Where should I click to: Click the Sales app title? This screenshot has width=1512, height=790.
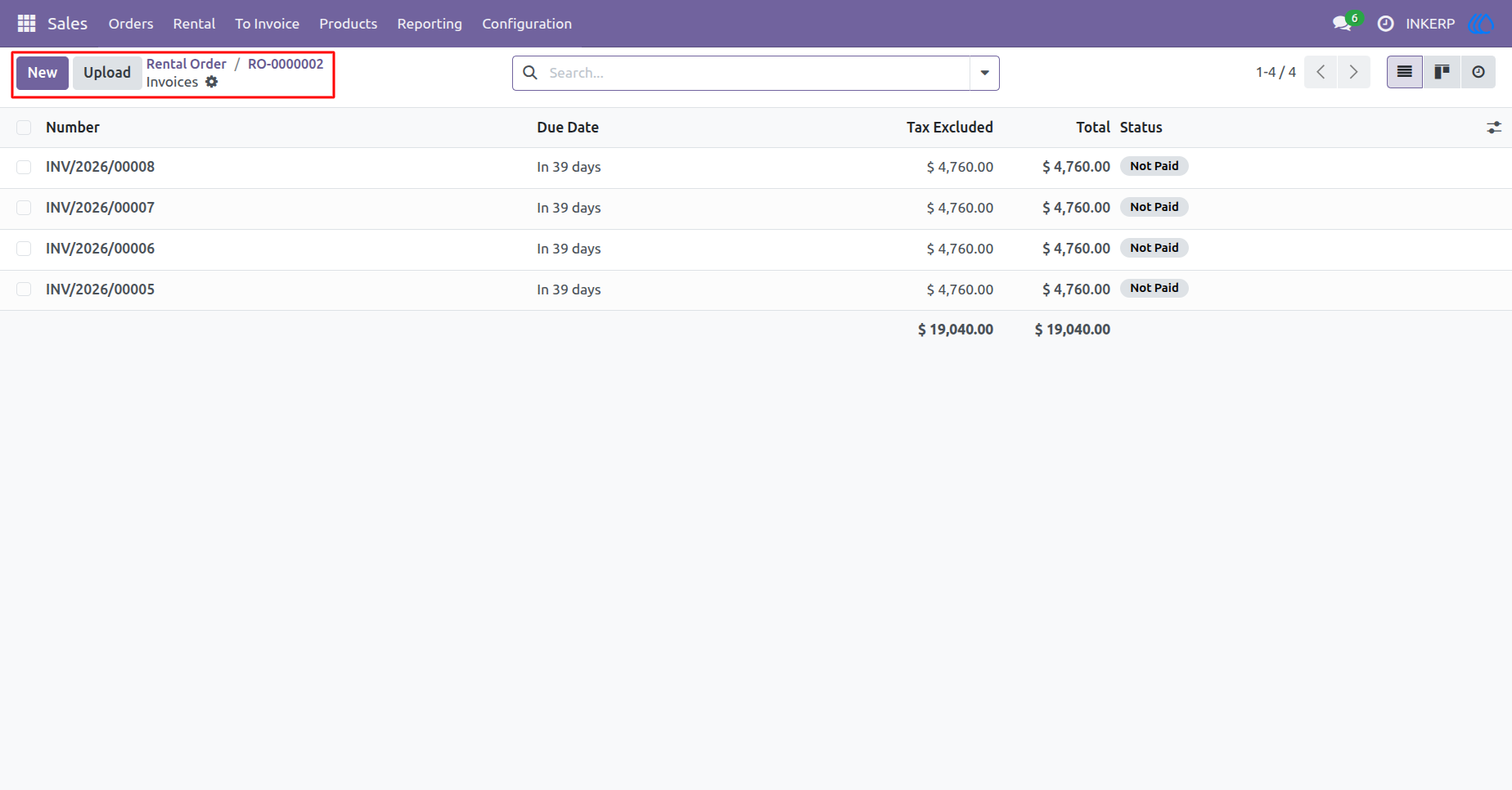pyautogui.click(x=67, y=24)
